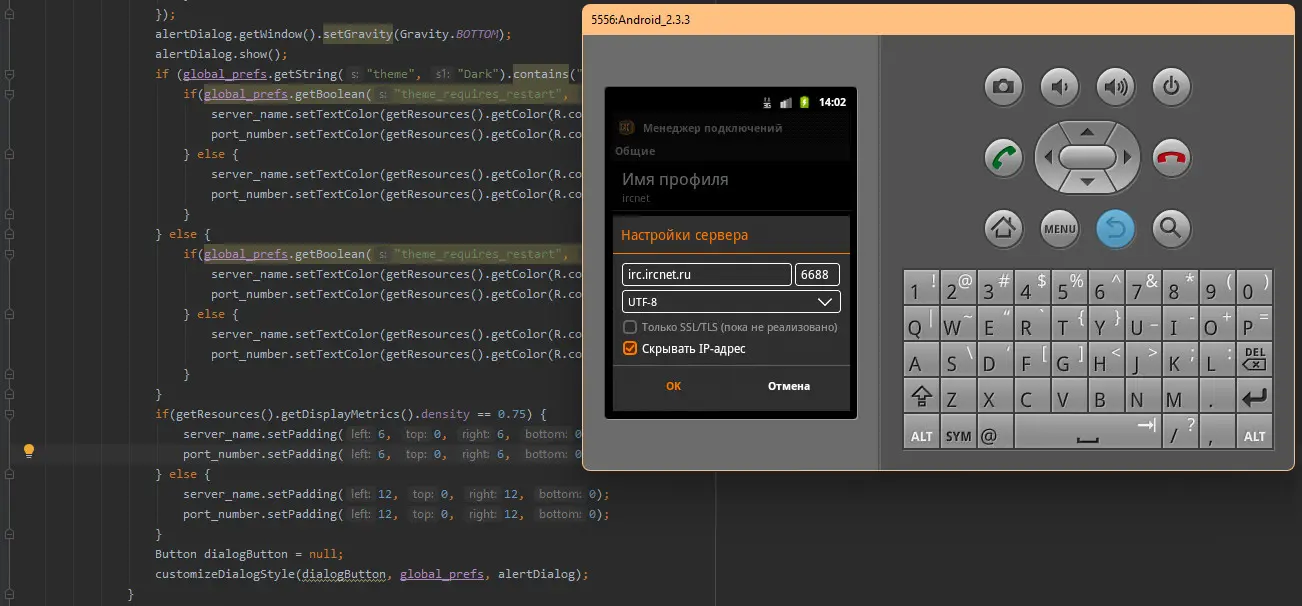
Task: Click the emulator camera button
Action: 1003,87
